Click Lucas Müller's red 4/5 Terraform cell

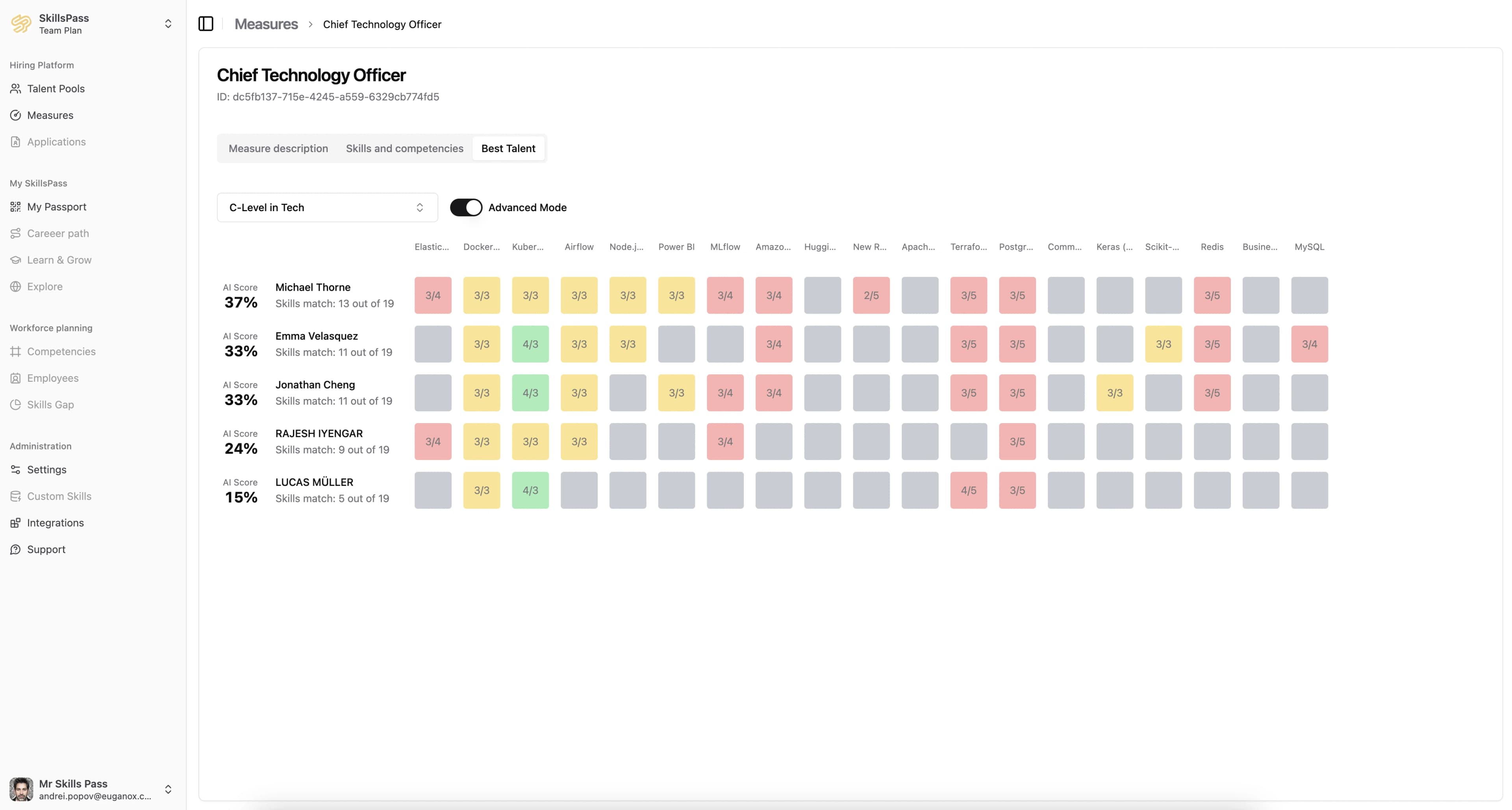point(969,490)
